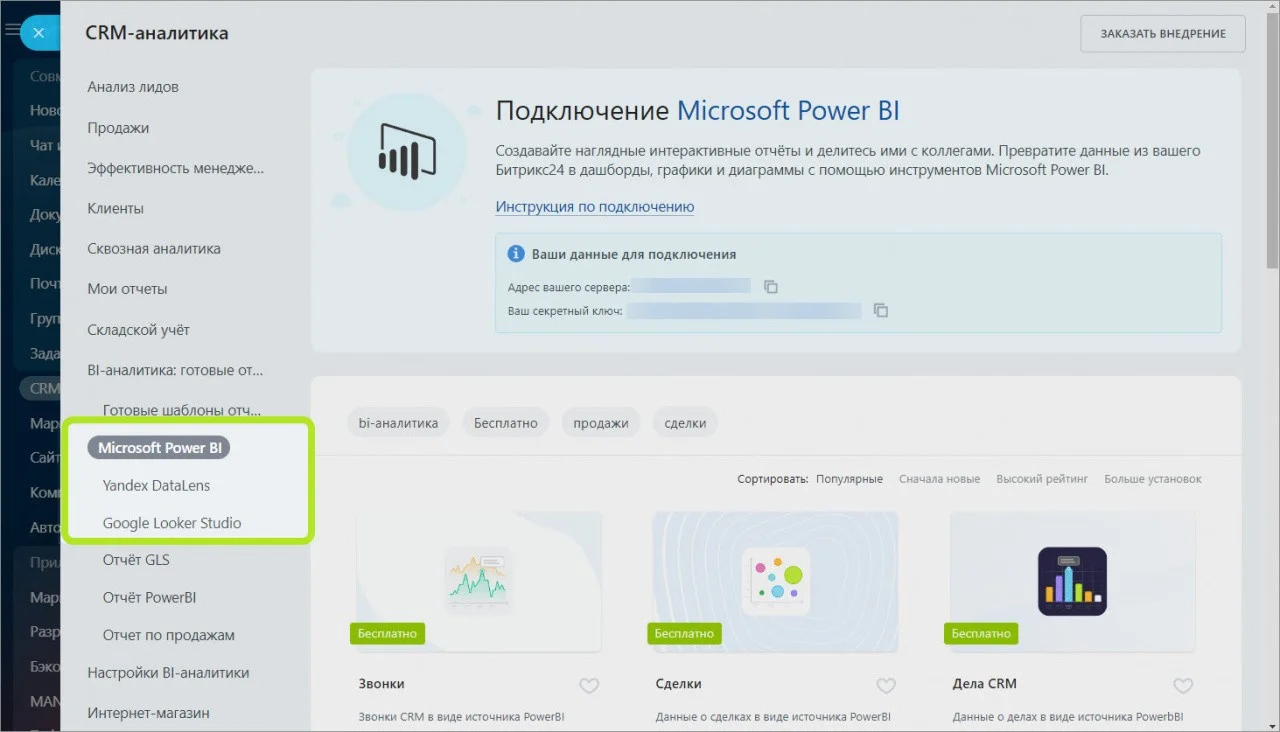Sort apps by Высокий рейтинг
Viewport: 1280px width, 732px height.
pyautogui.click(x=1041, y=479)
